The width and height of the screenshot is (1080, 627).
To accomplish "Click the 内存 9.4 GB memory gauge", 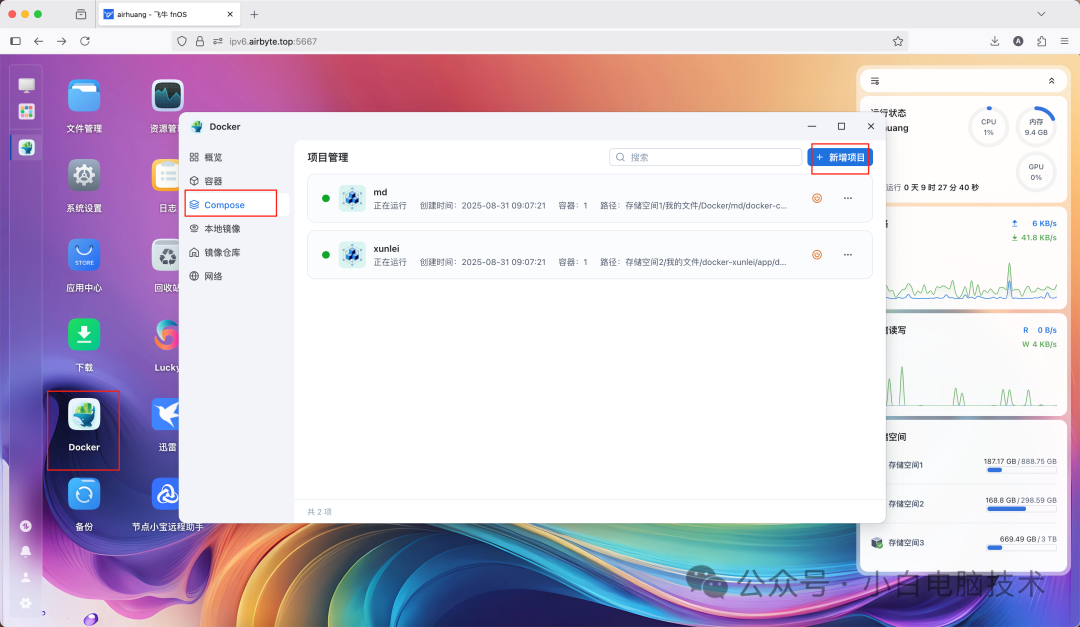I will coord(1036,127).
